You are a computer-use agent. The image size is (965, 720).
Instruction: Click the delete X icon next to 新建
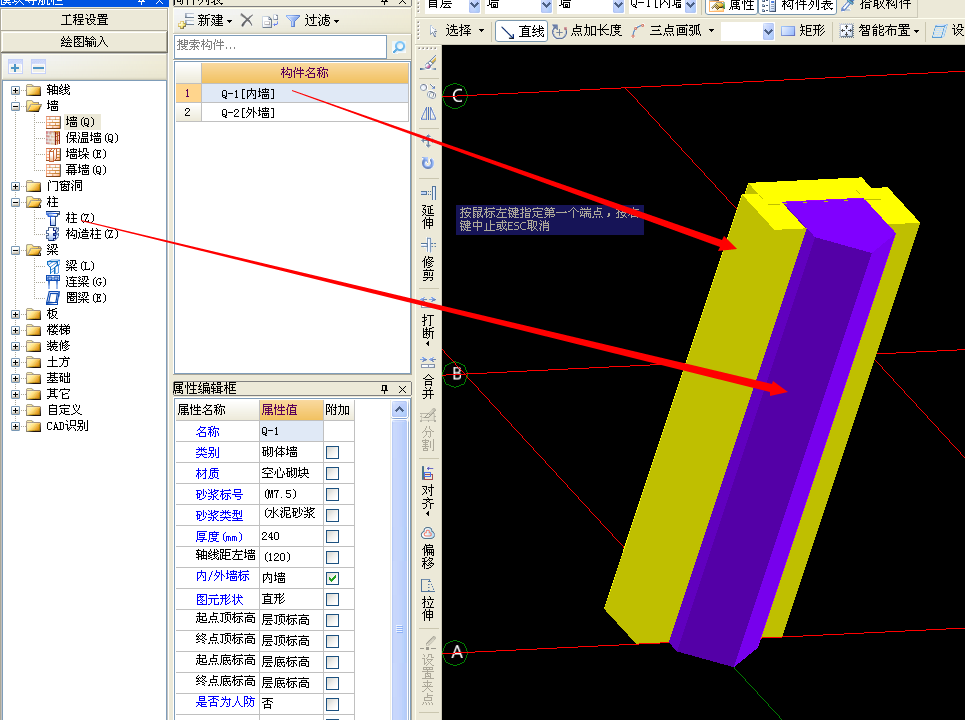coord(247,20)
